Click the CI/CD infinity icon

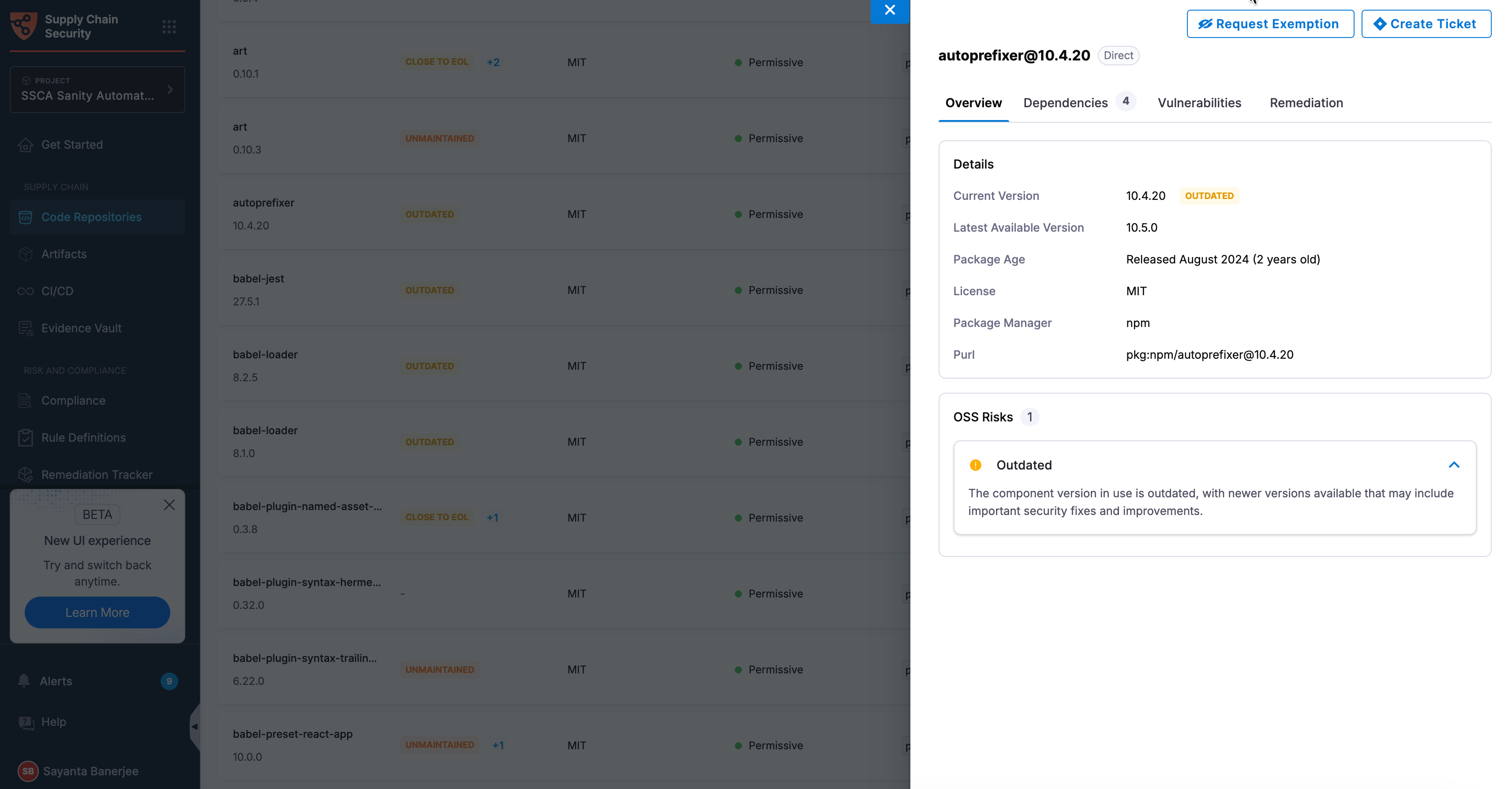25,291
